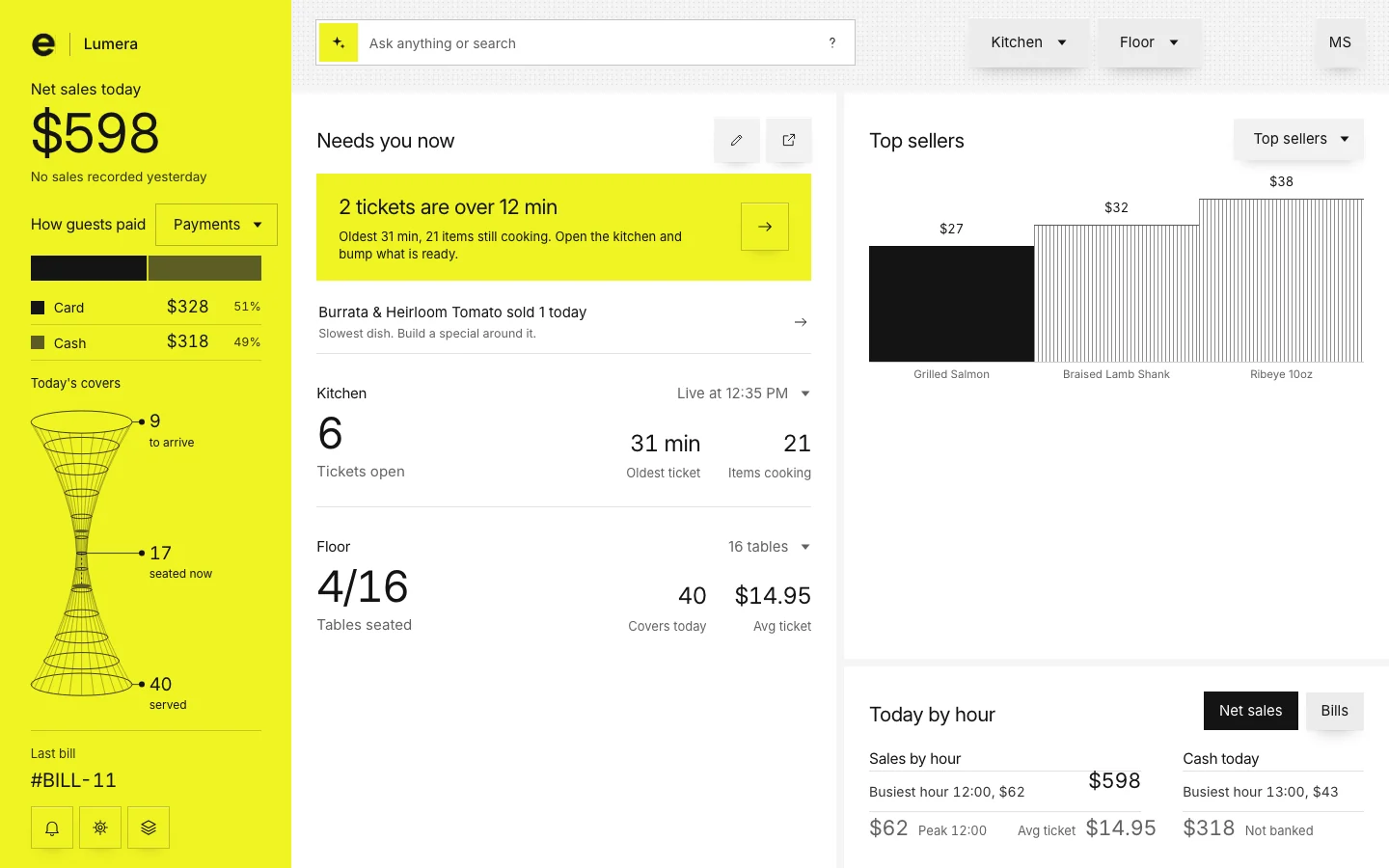This screenshot has height=868, width=1389.
Task: Select the Grilled Salmon bar in chart
Action: click(951, 304)
